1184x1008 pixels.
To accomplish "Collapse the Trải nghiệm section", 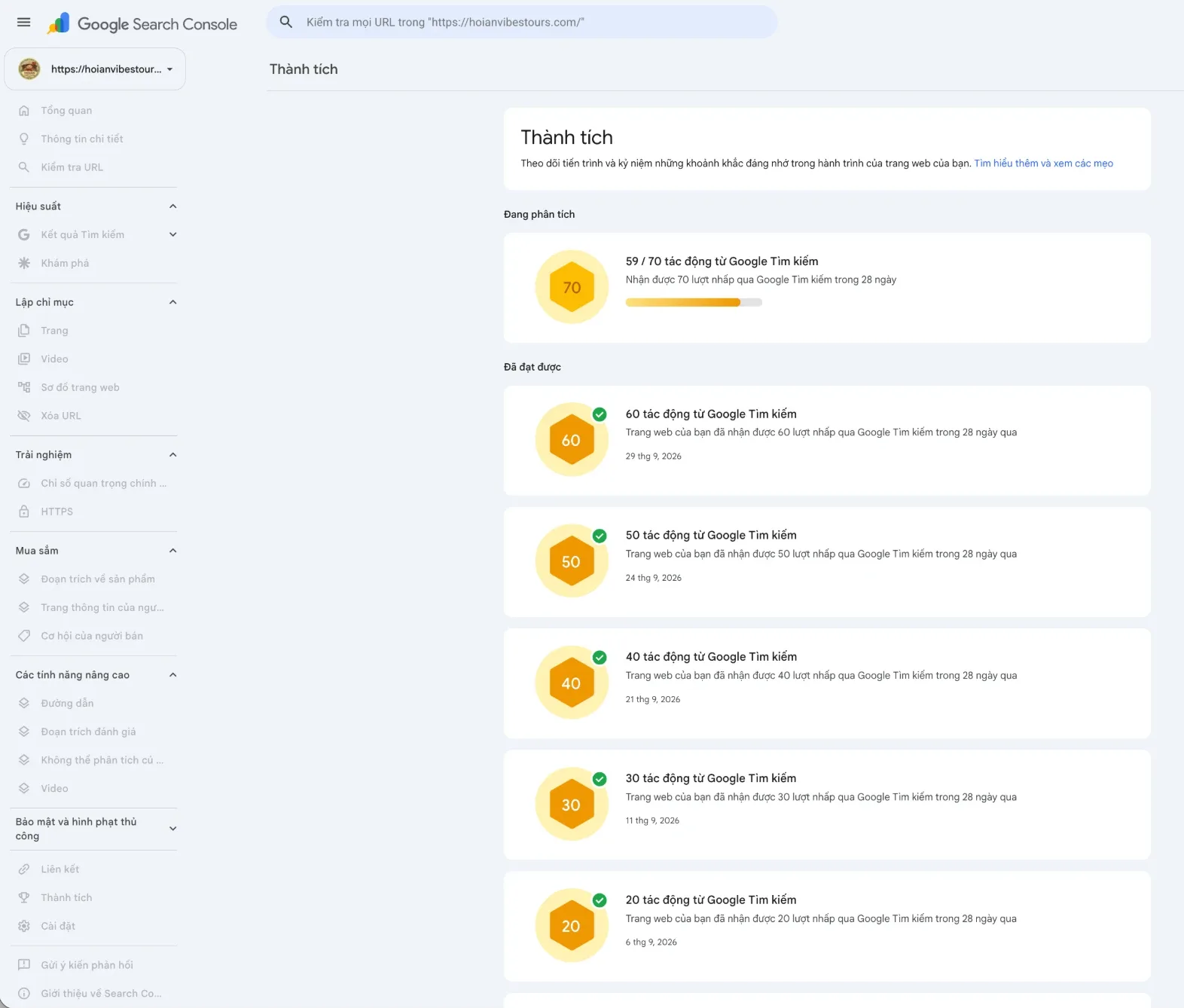I will point(173,455).
